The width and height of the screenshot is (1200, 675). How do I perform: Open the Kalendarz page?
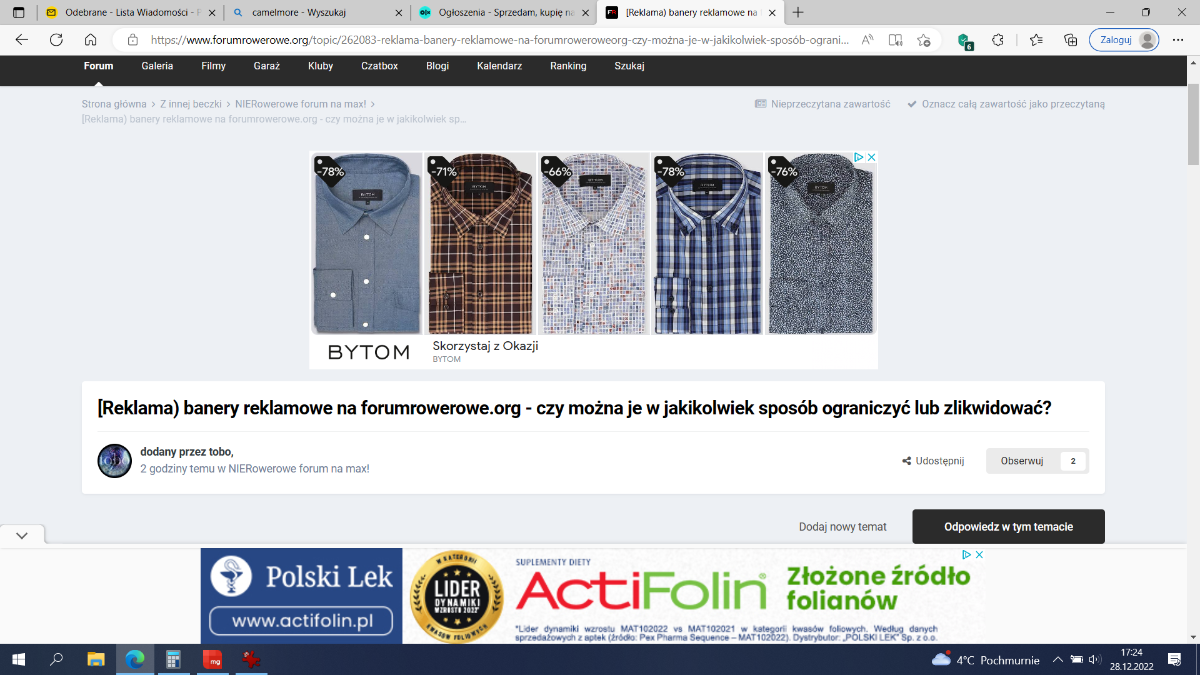[500, 66]
